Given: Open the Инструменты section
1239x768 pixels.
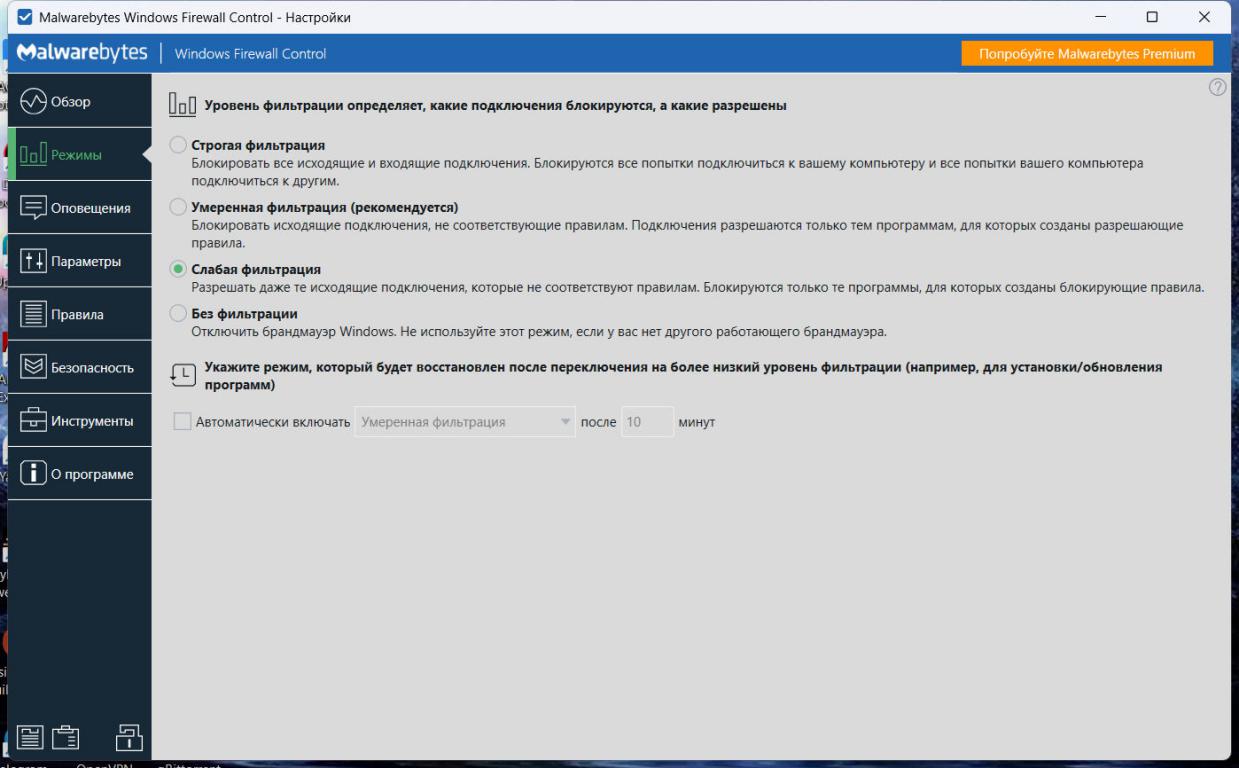Looking at the screenshot, I should (x=79, y=420).
